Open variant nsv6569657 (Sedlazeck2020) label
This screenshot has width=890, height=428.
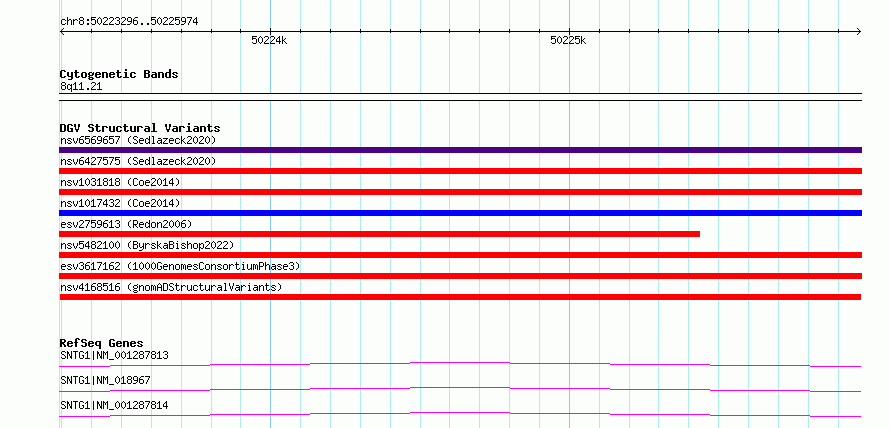[x=138, y=140]
